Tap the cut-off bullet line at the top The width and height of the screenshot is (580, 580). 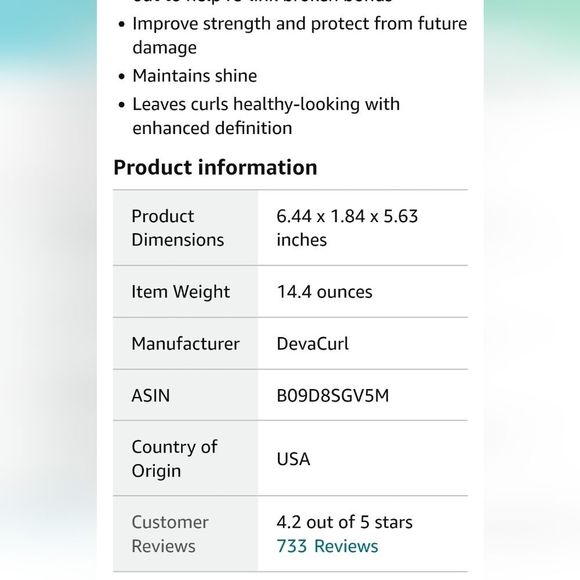(x=262, y=2)
